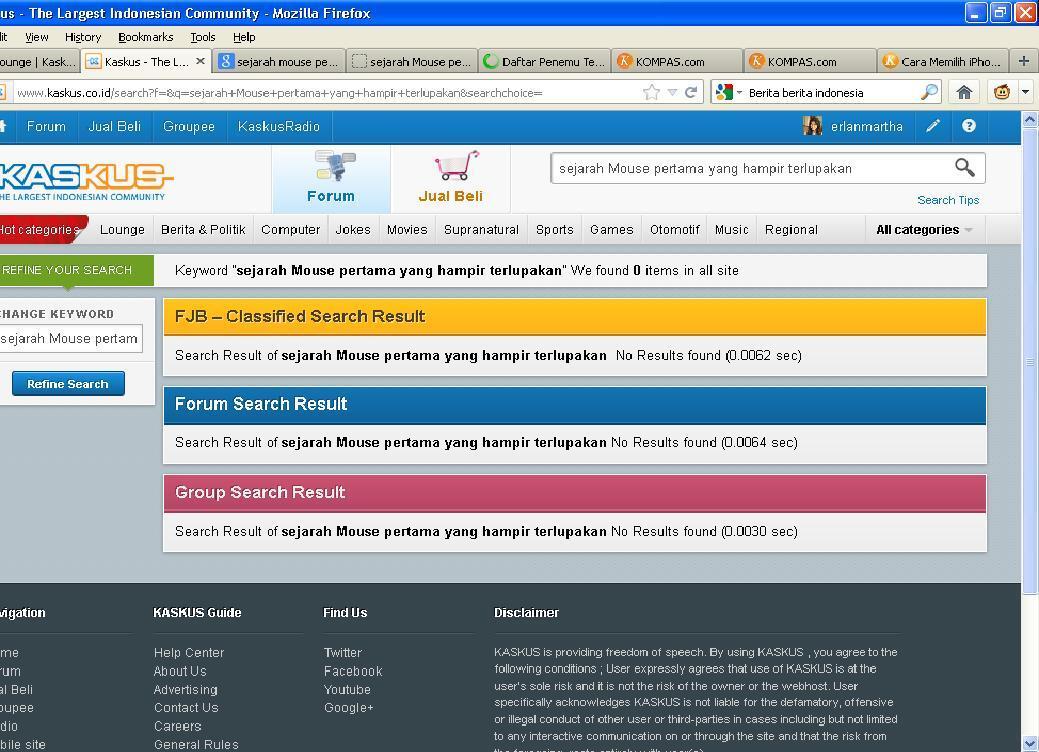The width and height of the screenshot is (1039, 752).
Task: Open the Supranatural category
Action: [481, 230]
